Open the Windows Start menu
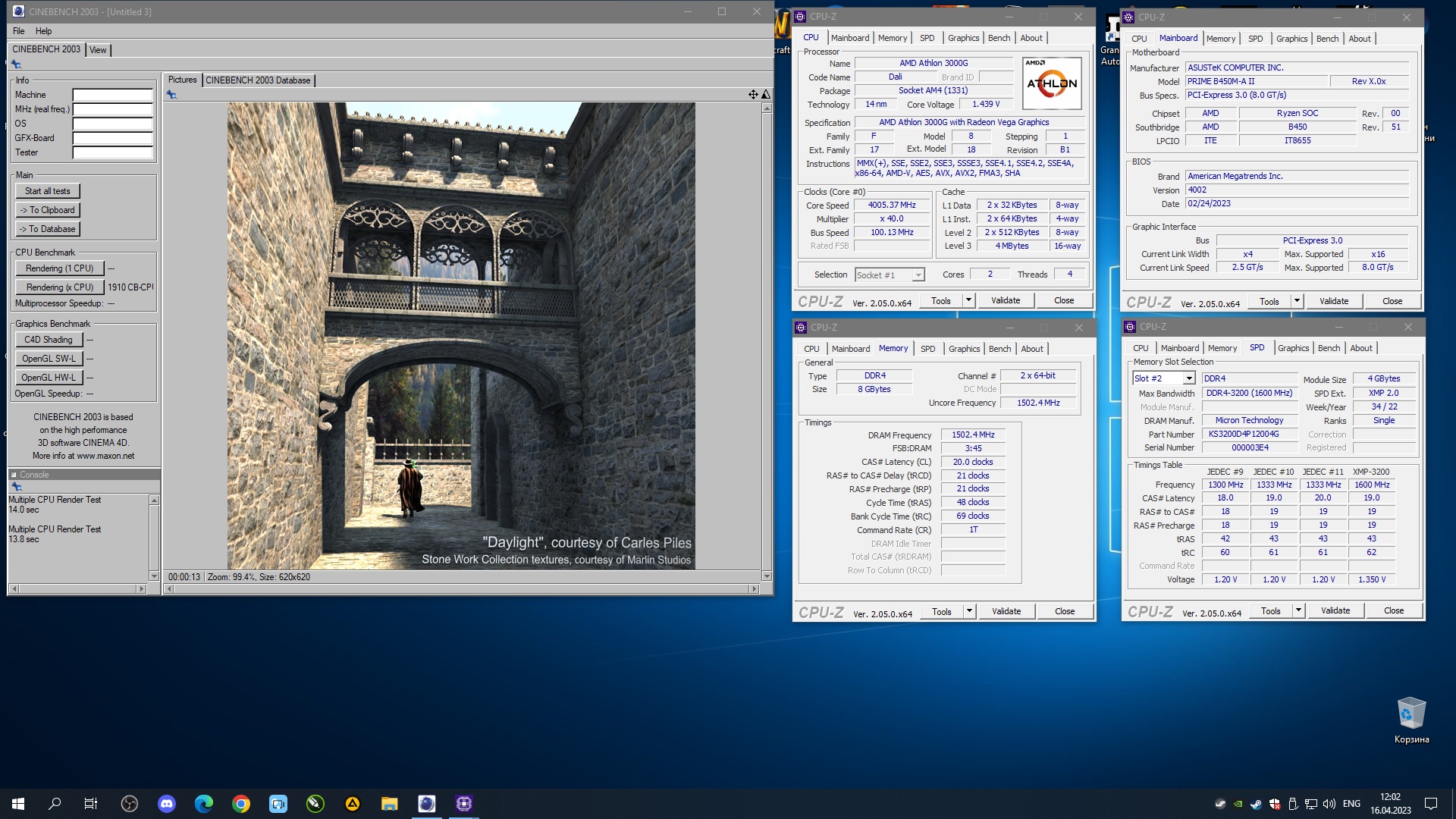Image resolution: width=1456 pixels, height=819 pixels. coord(18,804)
